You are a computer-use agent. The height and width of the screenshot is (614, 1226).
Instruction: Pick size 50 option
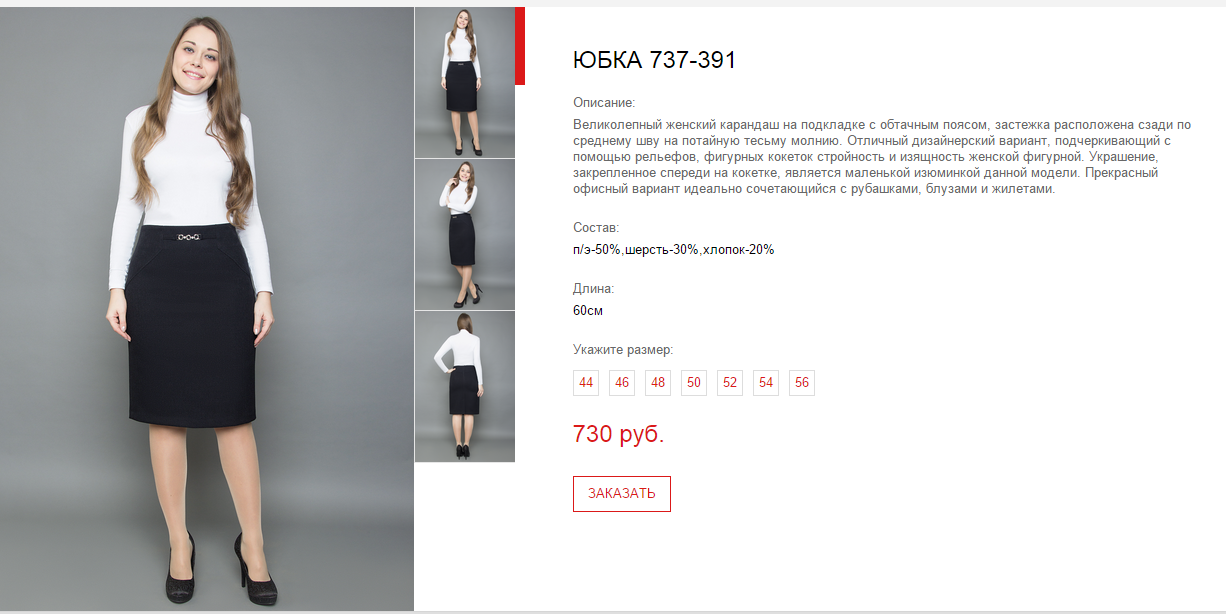[694, 383]
